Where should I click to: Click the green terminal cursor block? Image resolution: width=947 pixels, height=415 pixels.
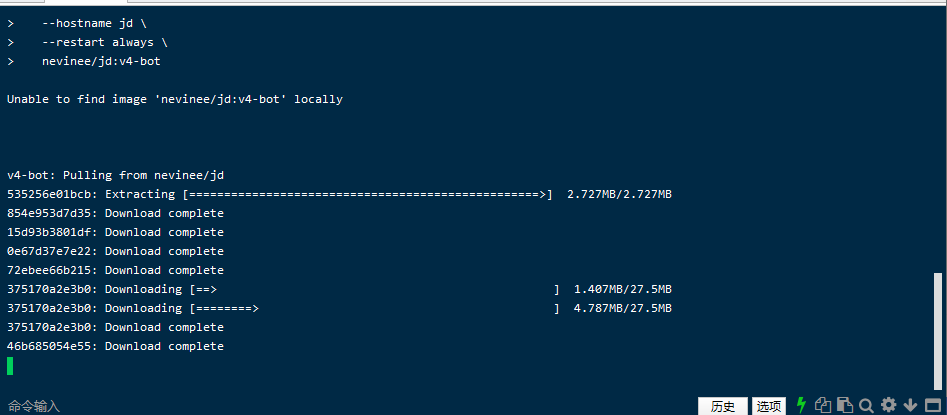tap(11, 366)
